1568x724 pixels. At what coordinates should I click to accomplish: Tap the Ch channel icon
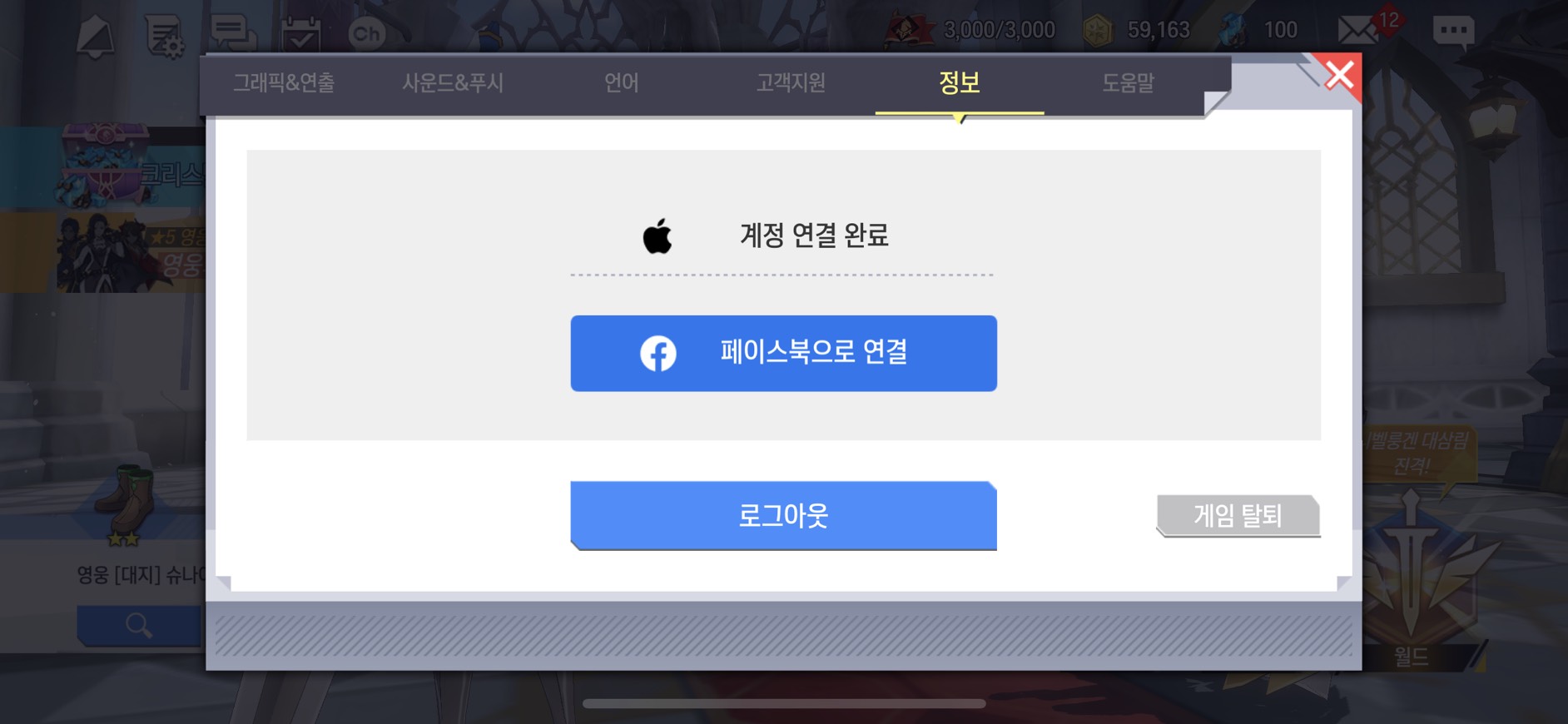367,33
